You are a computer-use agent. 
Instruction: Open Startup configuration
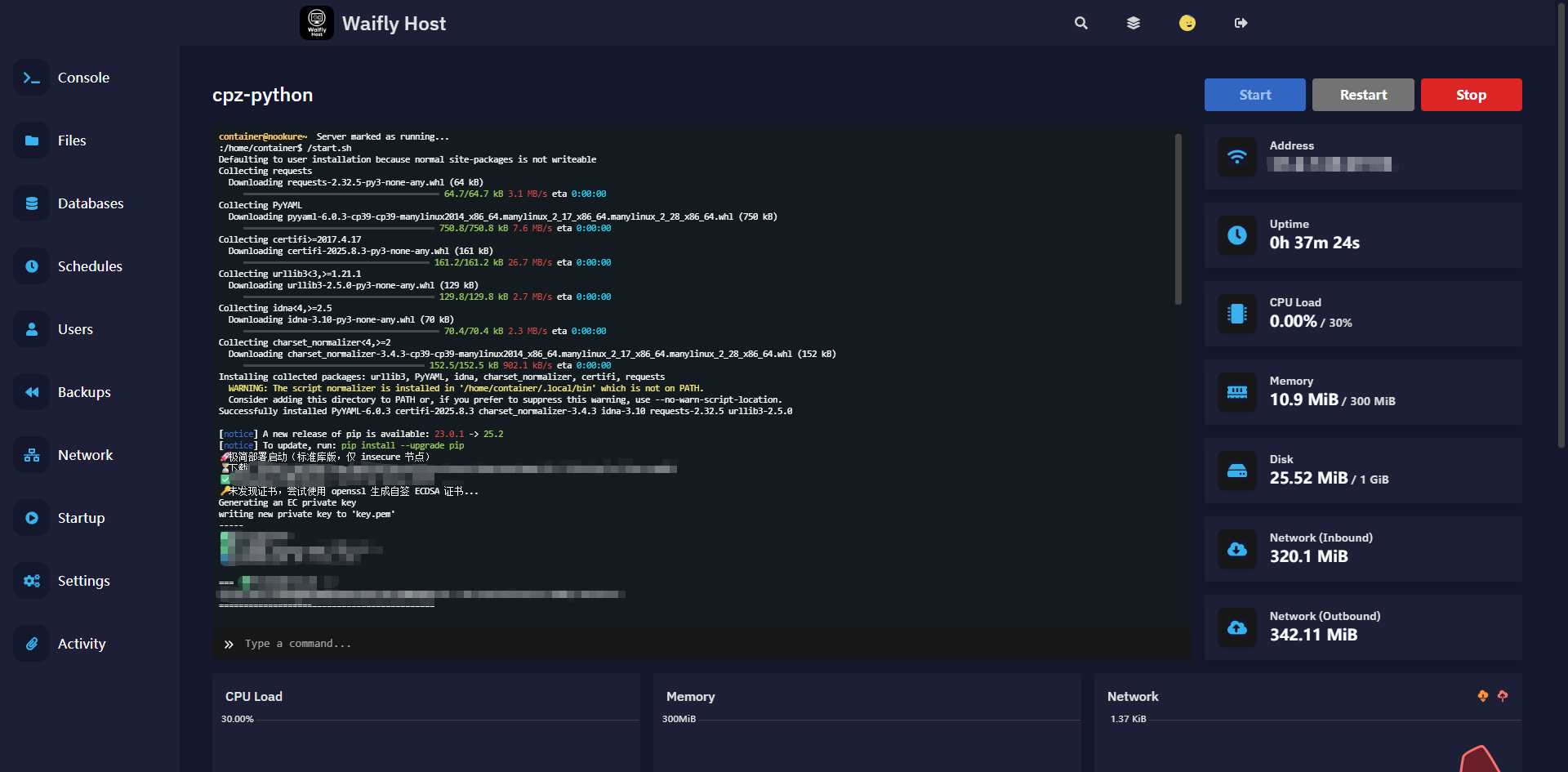(81, 518)
